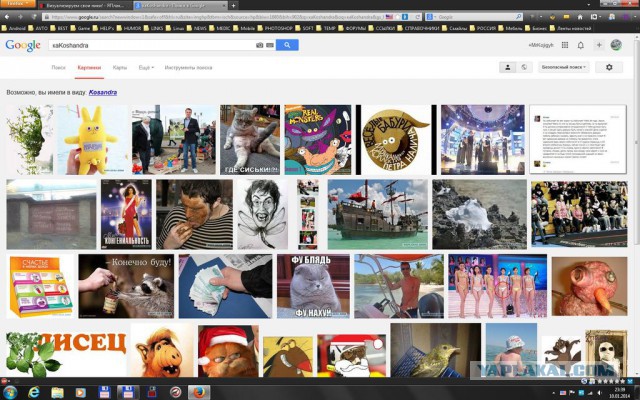The image size is (640, 400).
Task: Open Google apps grid icon
Action: click(x=565, y=45)
